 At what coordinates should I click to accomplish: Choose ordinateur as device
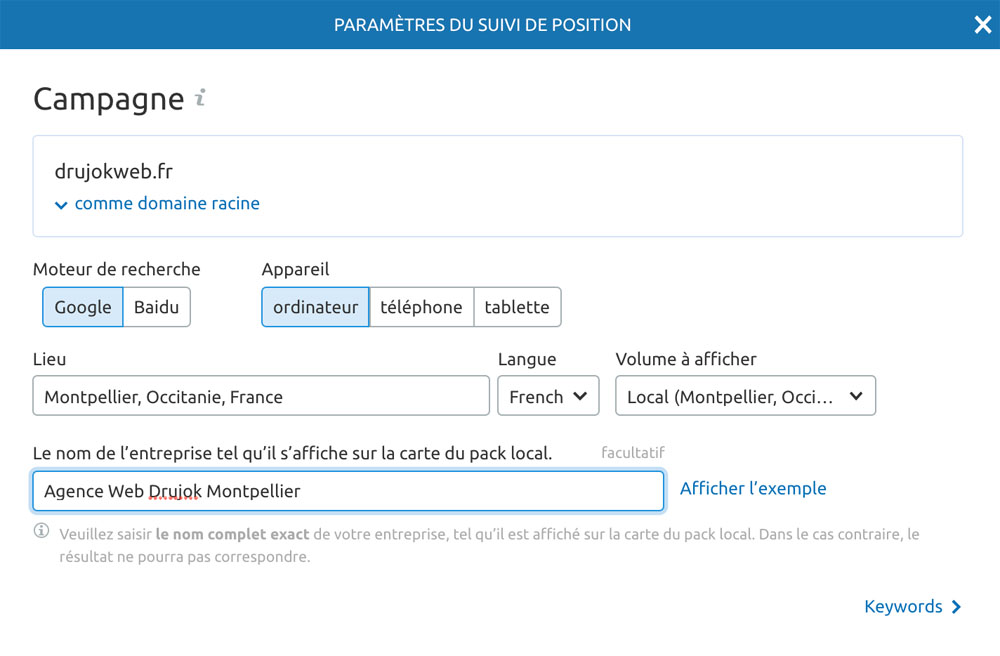click(316, 307)
